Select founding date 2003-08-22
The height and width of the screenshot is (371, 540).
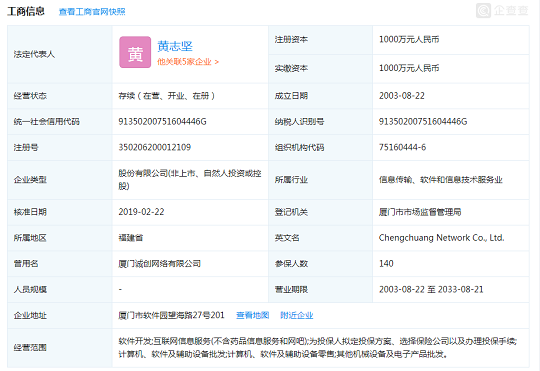[402, 96]
